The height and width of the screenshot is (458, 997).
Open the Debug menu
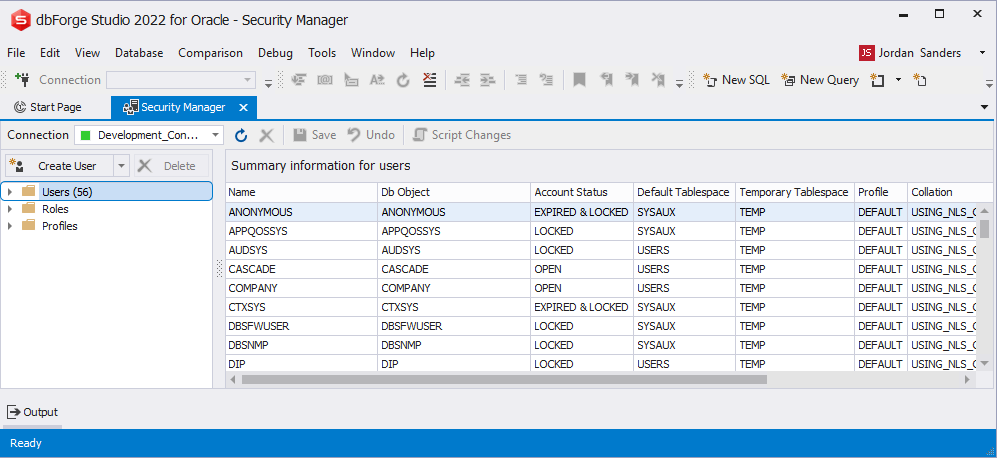tap(275, 53)
